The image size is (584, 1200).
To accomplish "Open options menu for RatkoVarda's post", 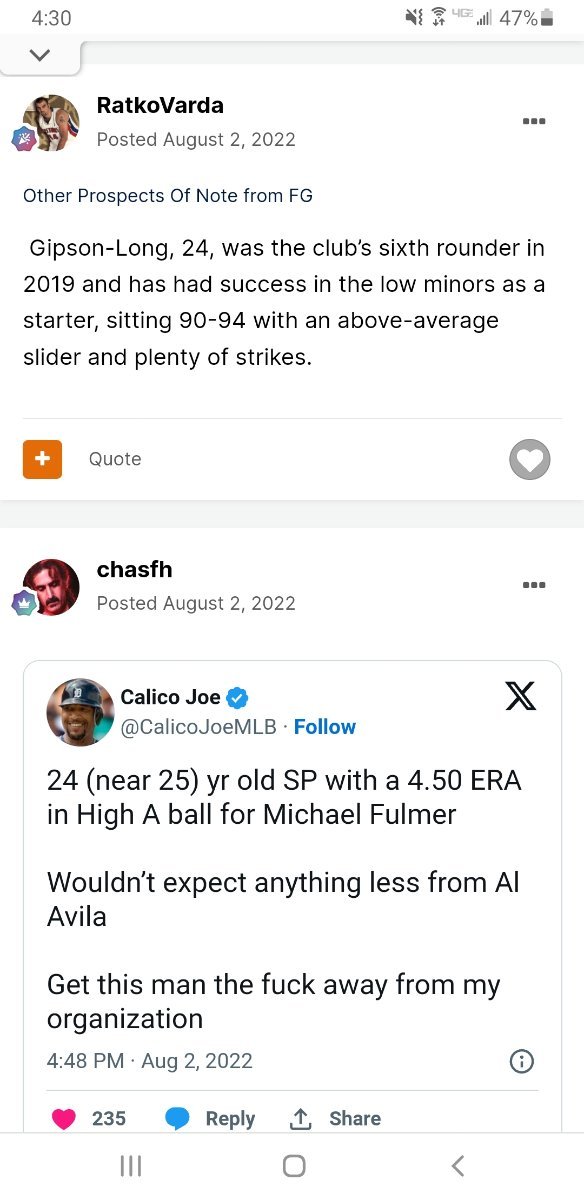I will (x=533, y=121).
